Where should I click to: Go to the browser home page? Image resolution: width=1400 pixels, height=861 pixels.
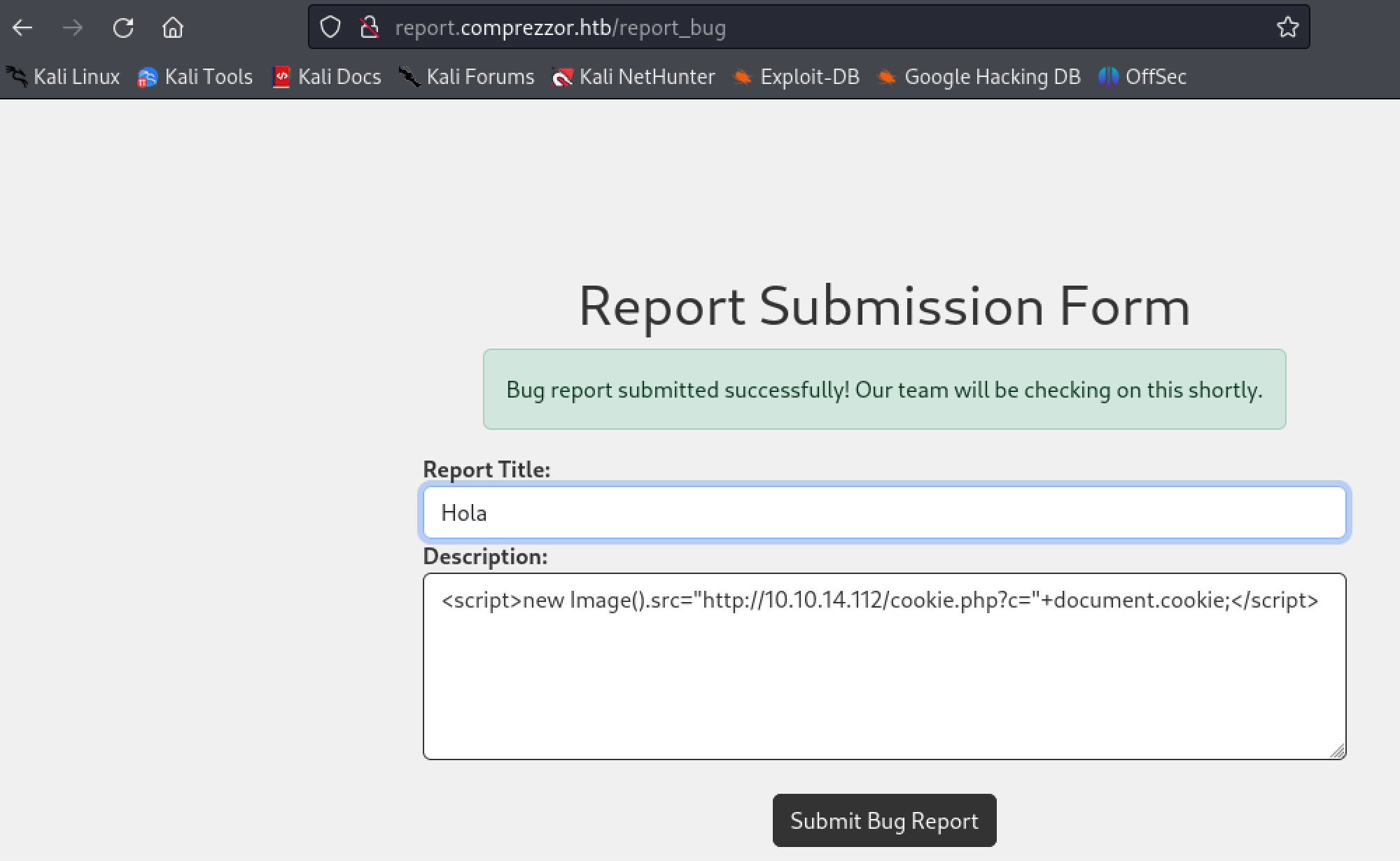172,28
